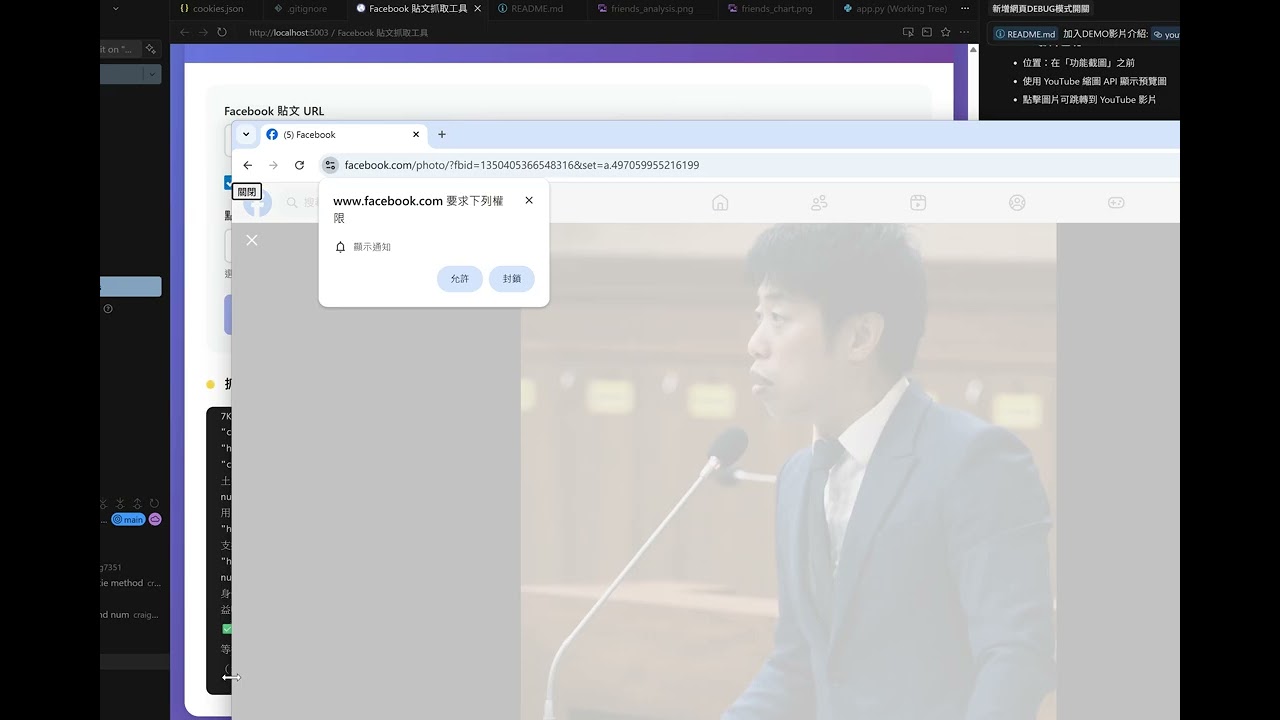Image resolution: width=1280 pixels, height=720 pixels.
Task: Click the 新增網頁DEBUG模式開關 chat title
Action: (1041, 8)
